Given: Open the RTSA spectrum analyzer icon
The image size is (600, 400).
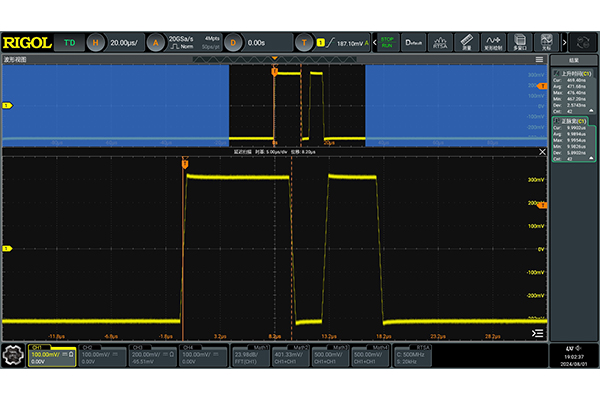Looking at the screenshot, I should pos(441,43).
